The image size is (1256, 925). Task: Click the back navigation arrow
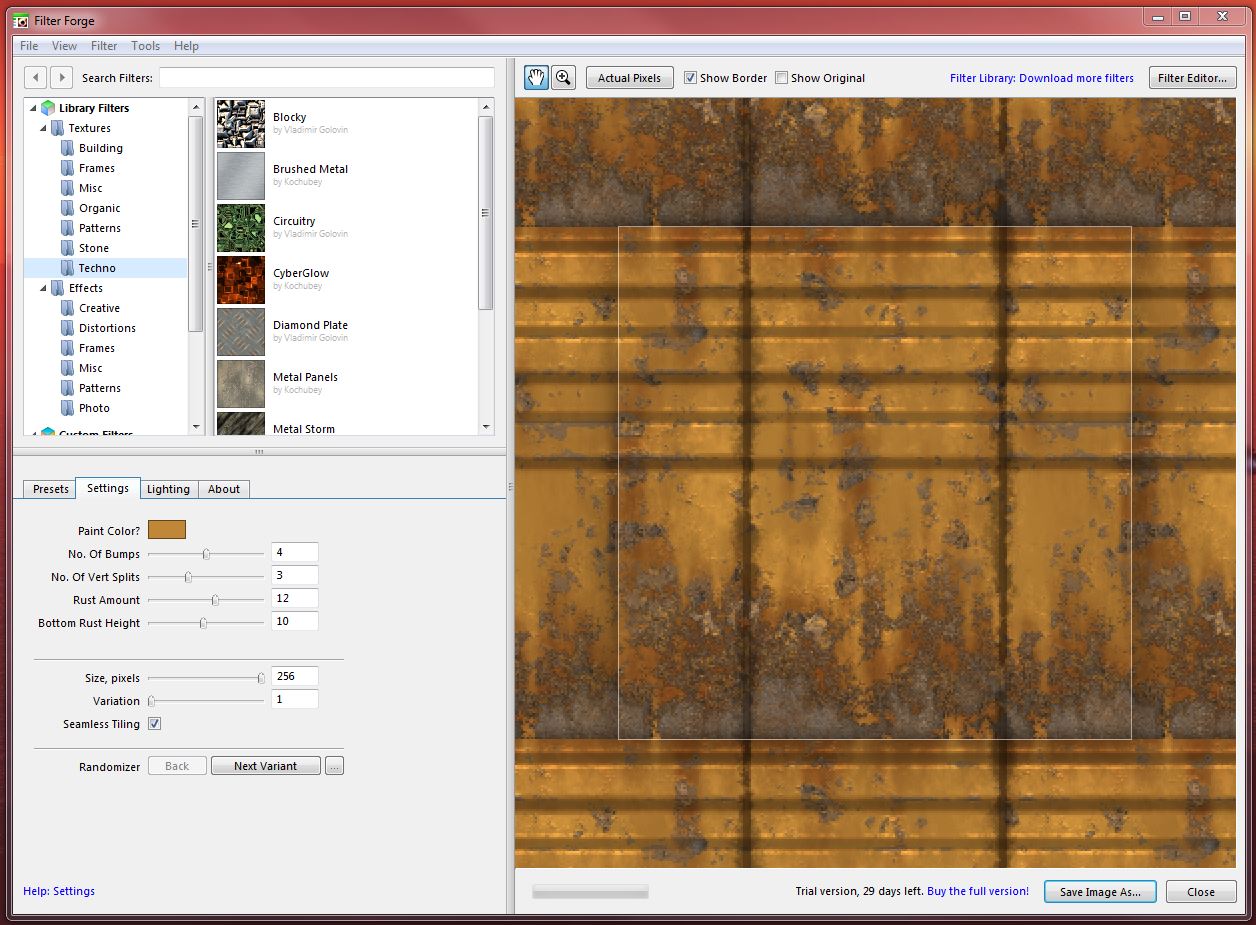[36, 77]
